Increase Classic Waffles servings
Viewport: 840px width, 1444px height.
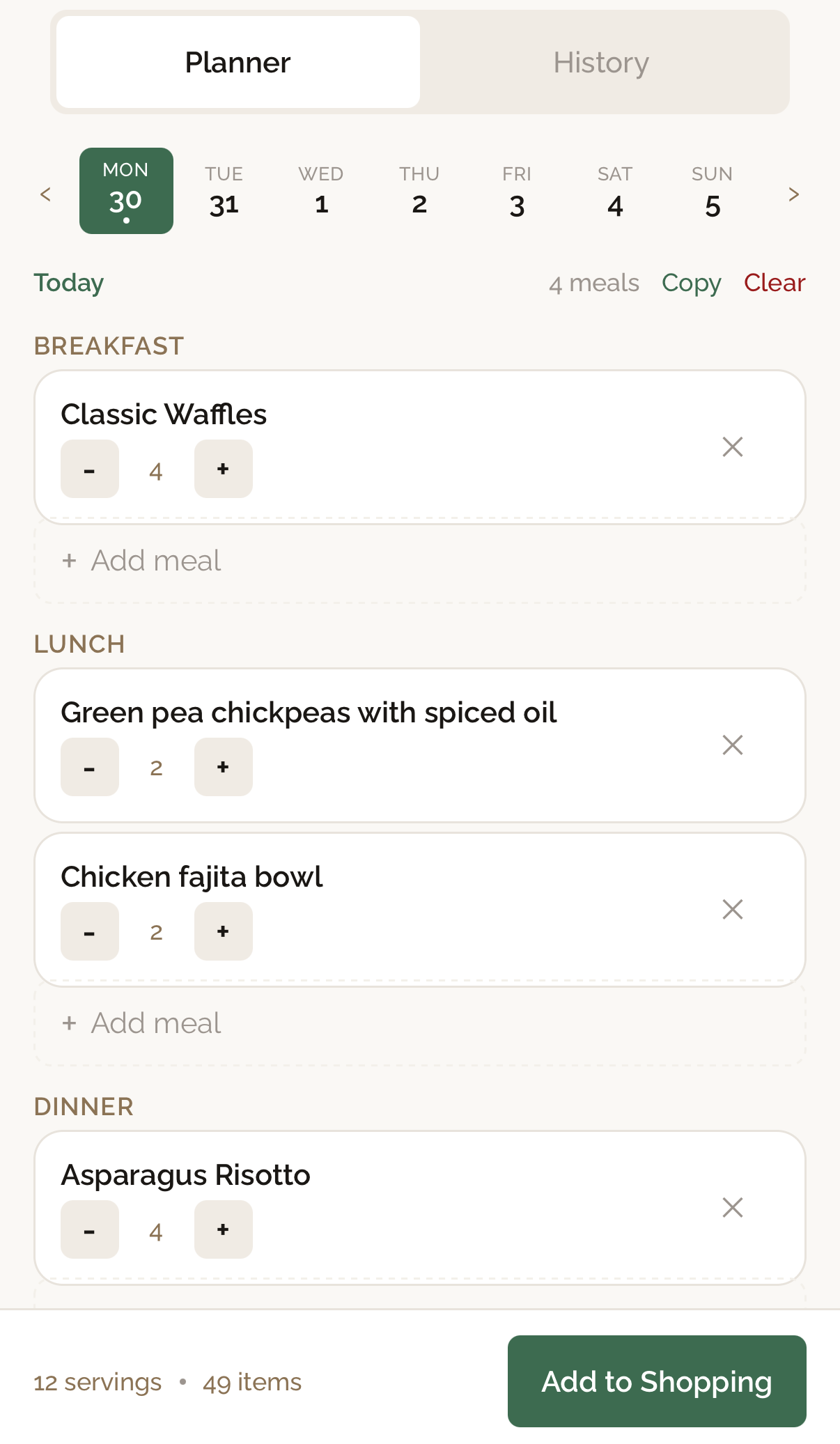[223, 469]
